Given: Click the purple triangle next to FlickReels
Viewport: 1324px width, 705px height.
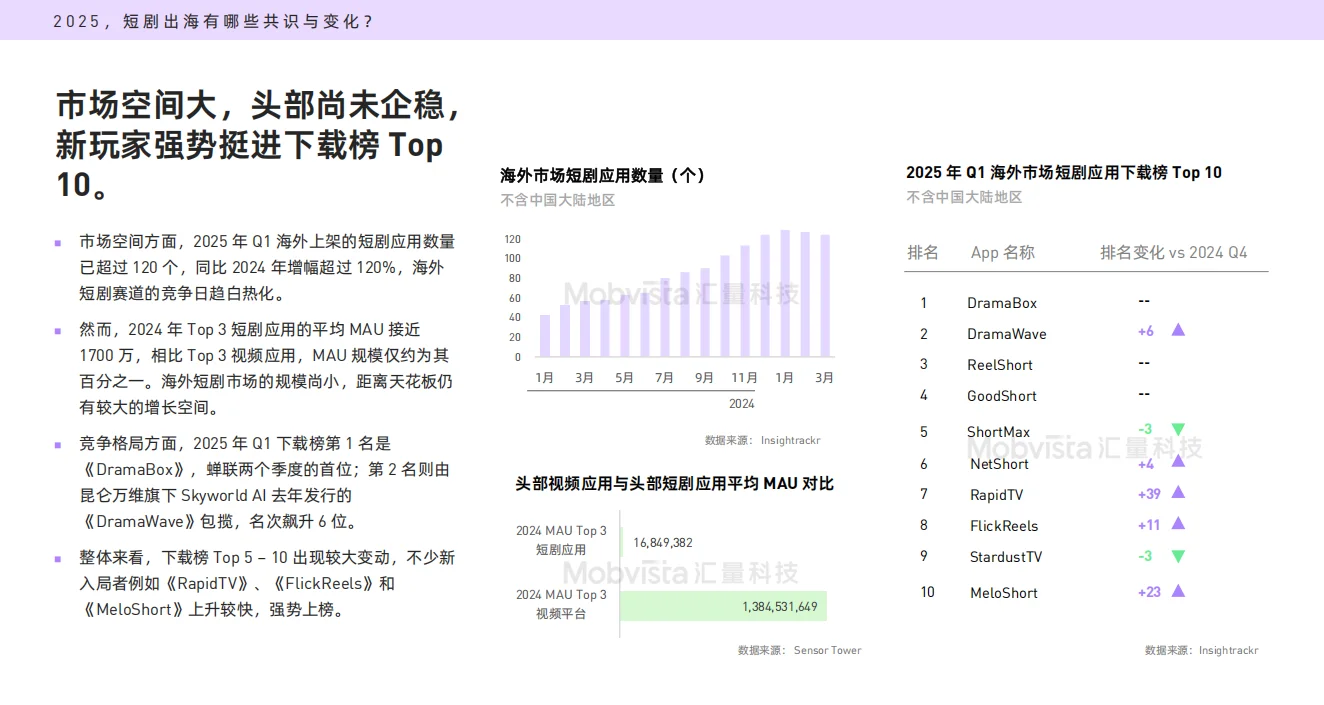Looking at the screenshot, I should [x=1178, y=525].
